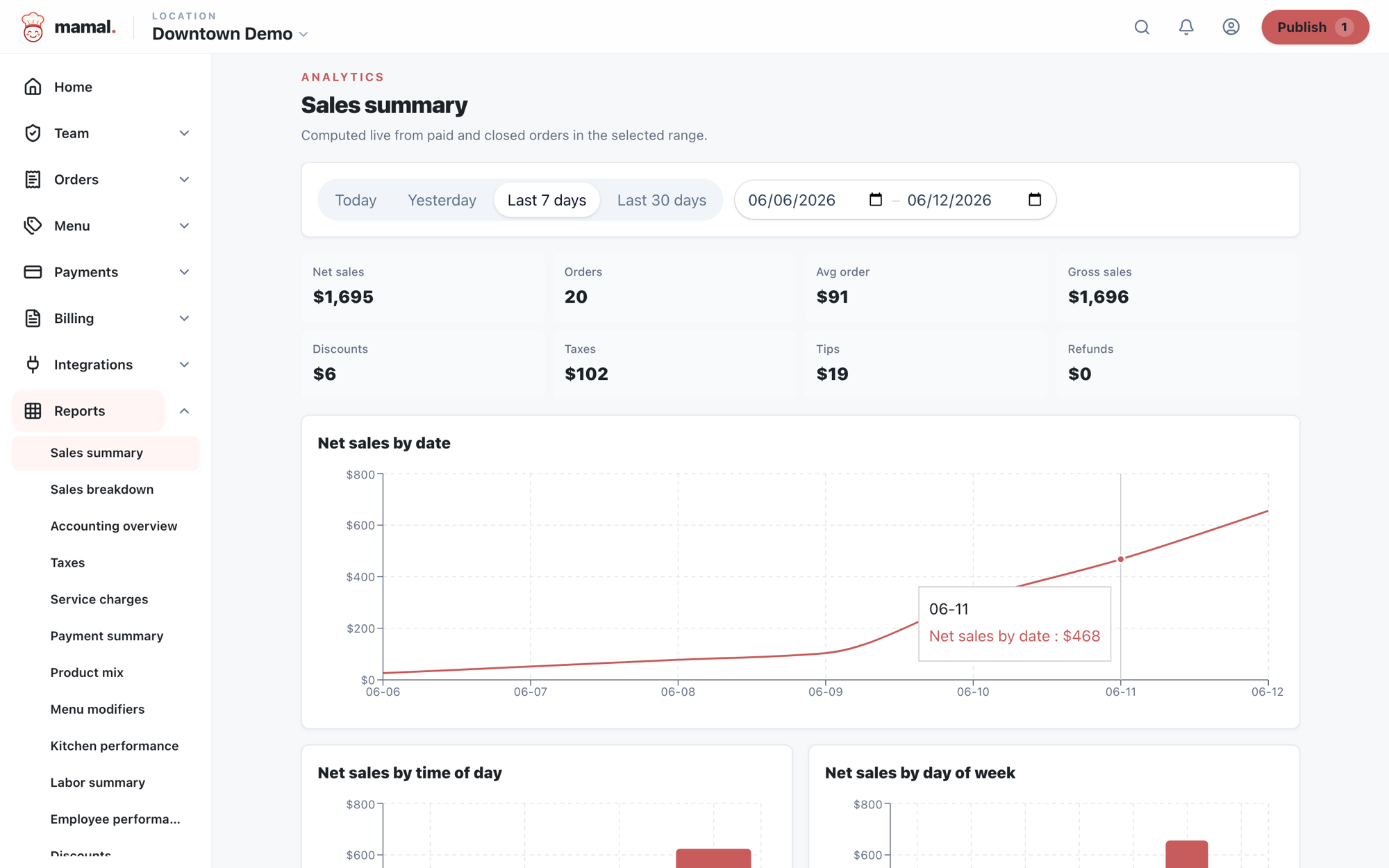
Task: Open Sales summary report
Action: (106, 453)
